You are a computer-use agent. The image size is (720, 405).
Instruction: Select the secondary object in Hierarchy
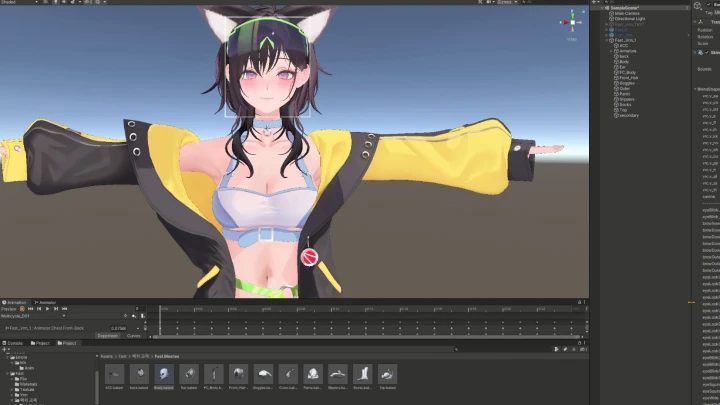coord(629,116)
